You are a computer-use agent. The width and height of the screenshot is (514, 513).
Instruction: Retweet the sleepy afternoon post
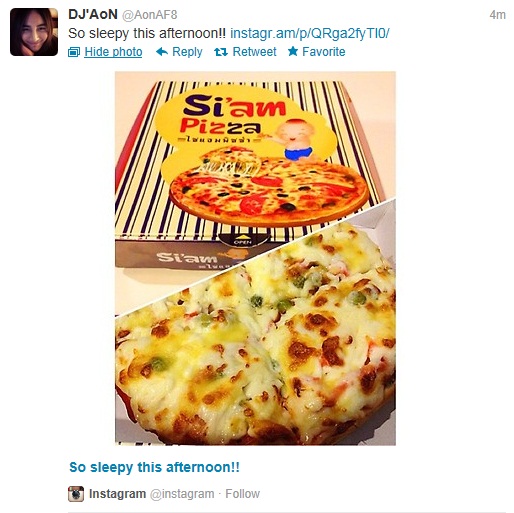coord(254,52)
